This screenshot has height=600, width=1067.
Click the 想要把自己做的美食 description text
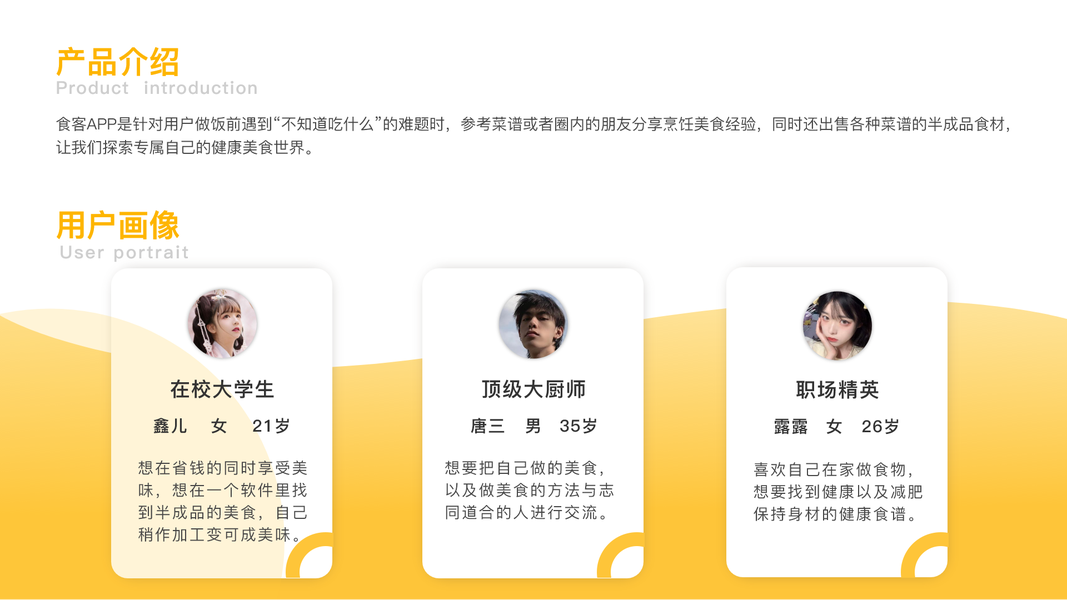529,490
